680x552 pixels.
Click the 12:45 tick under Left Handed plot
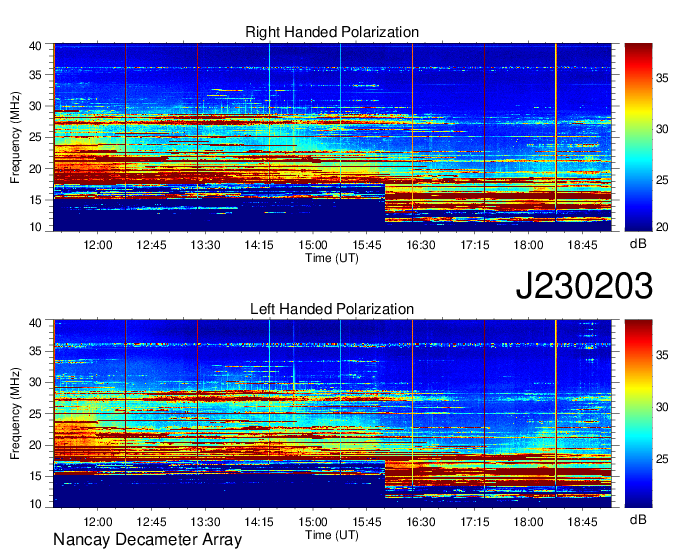pyautogui.click(x=151, y=522)
